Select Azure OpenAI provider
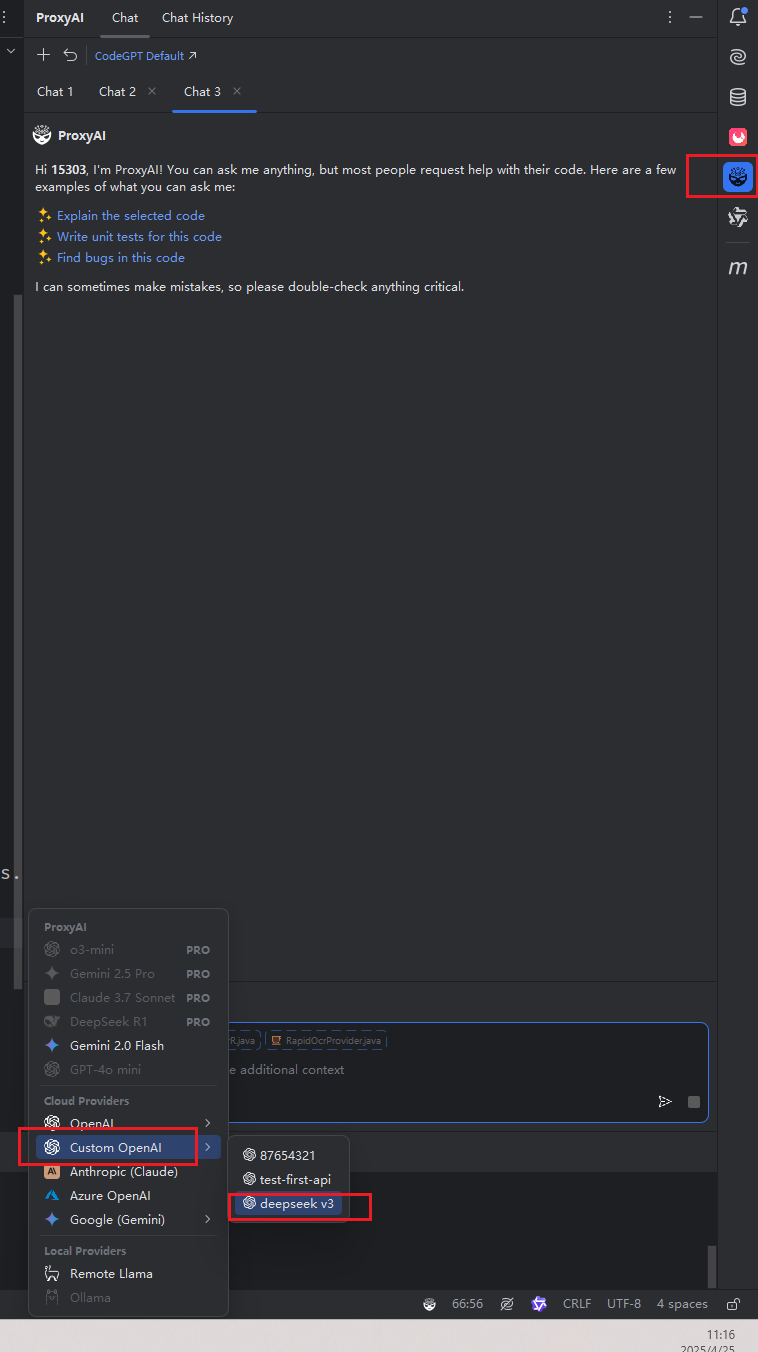Screen dimensions: 758x1352 [x=128, y=1196]
